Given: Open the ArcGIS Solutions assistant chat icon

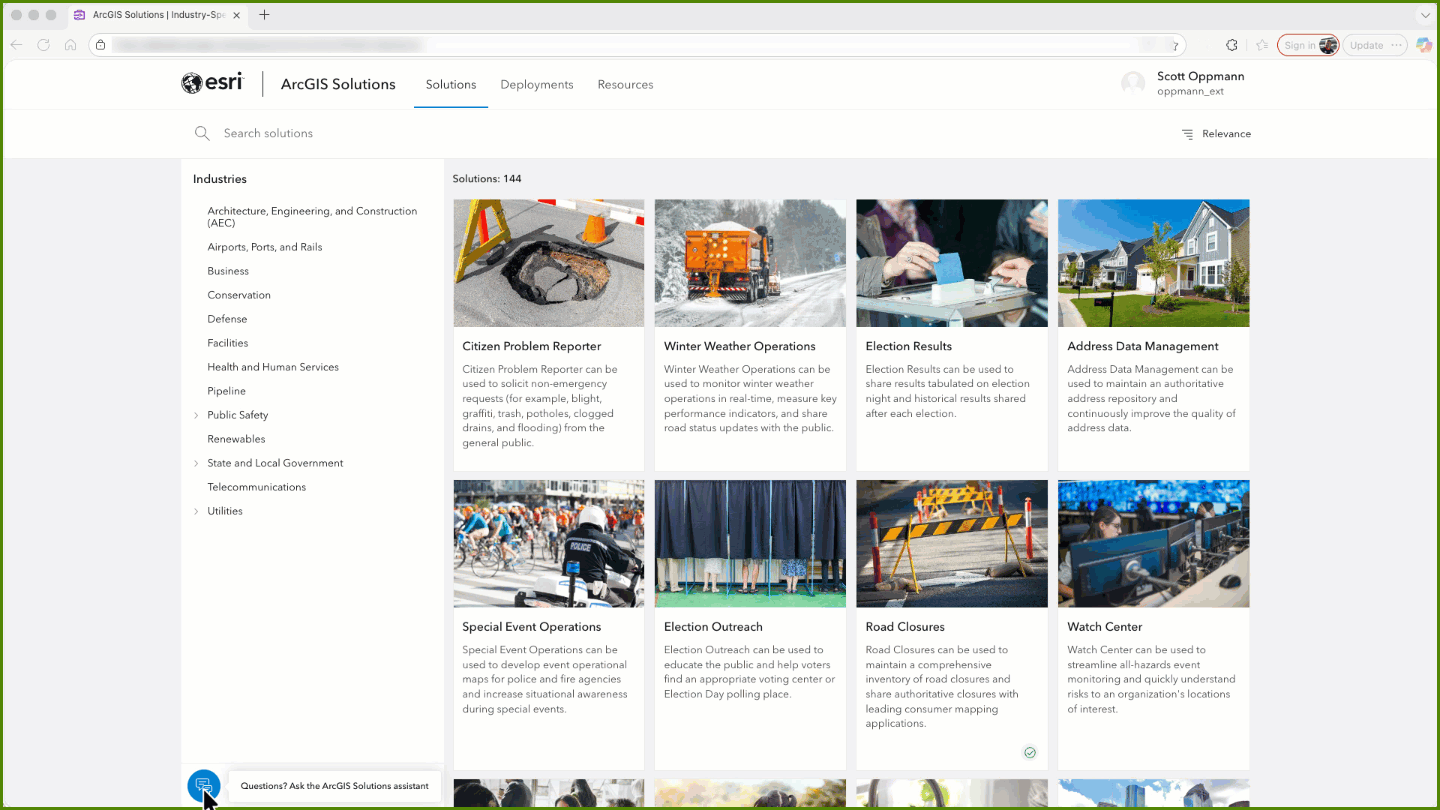Looking at the screenshot, I should coord(203,785).
